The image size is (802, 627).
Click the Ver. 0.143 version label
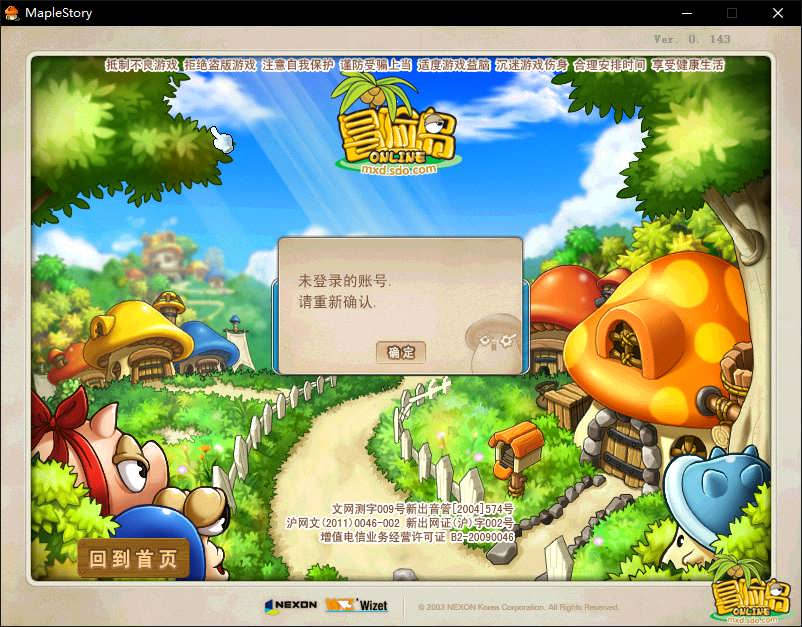(x=692, y=39)
